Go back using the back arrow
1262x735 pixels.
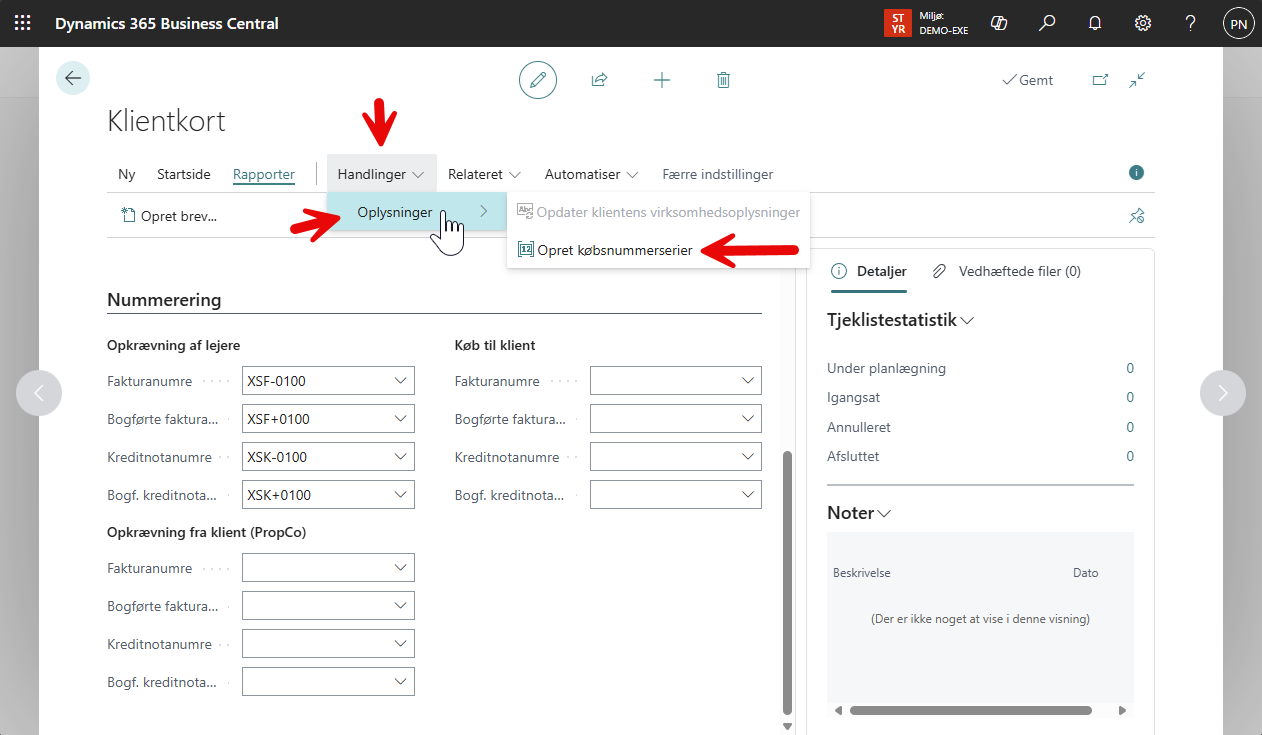[73, 78]
